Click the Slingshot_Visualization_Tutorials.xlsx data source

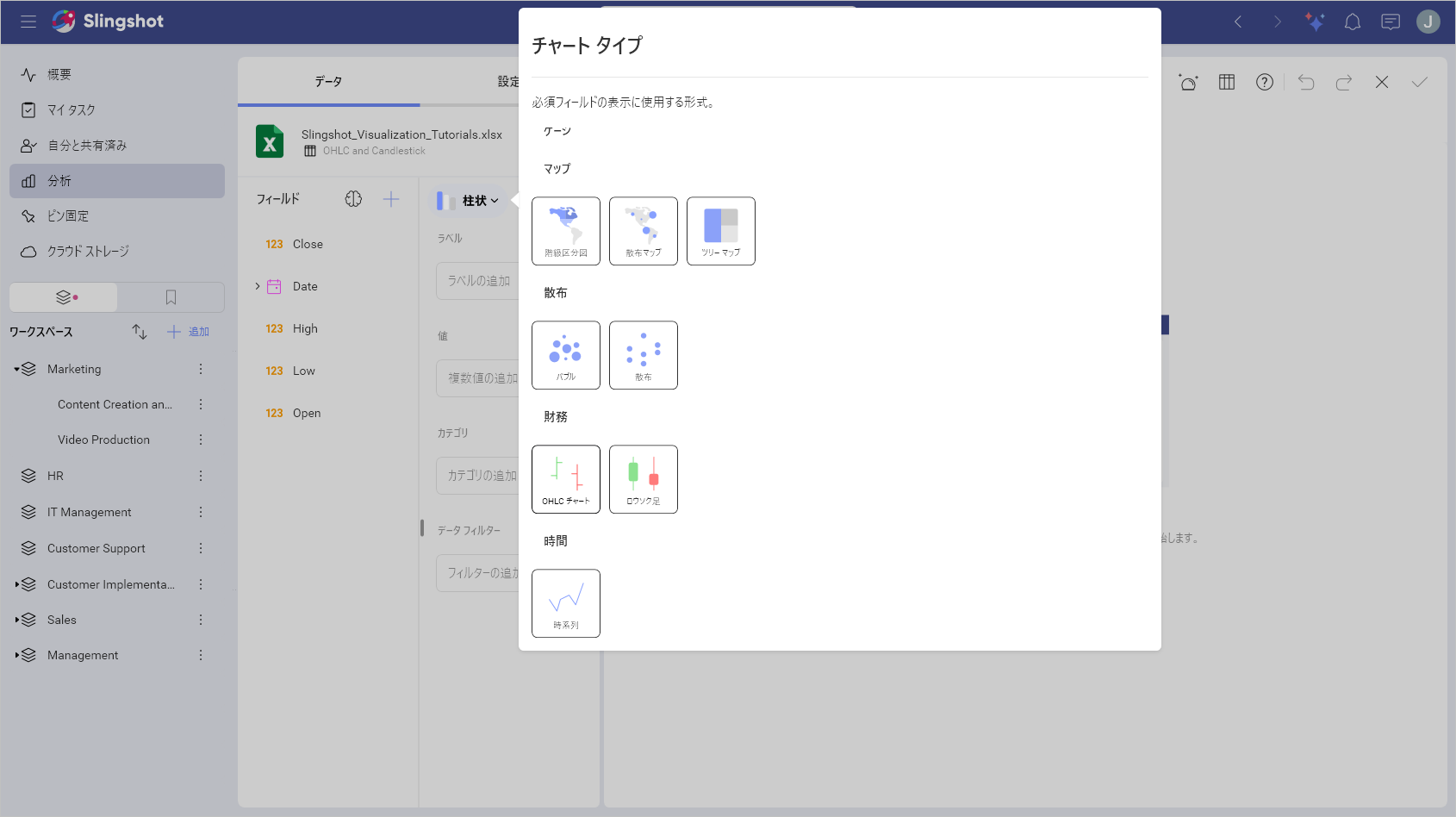pos(401,134)
